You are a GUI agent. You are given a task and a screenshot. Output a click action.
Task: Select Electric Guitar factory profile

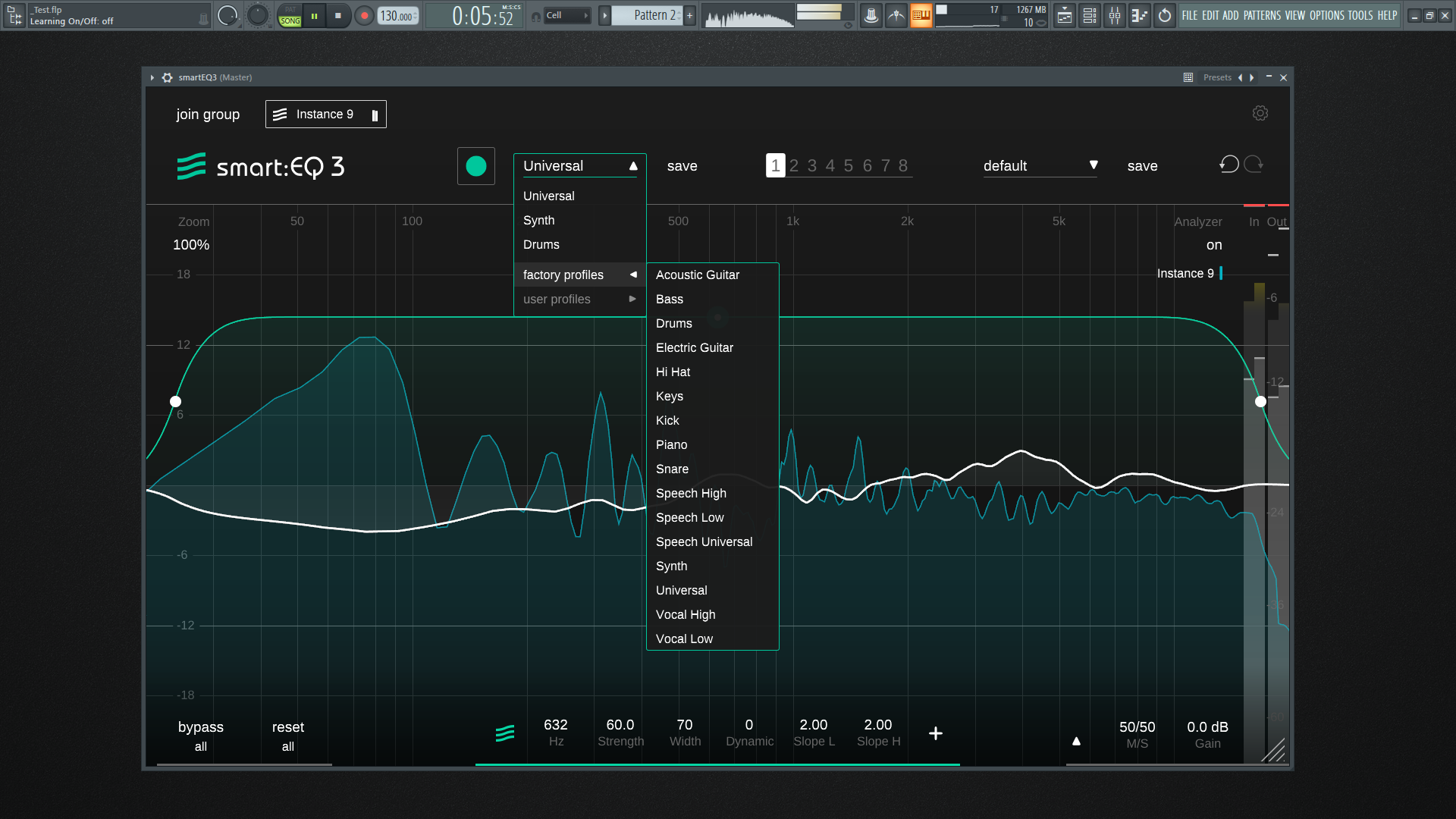click(x=695, y=347)
